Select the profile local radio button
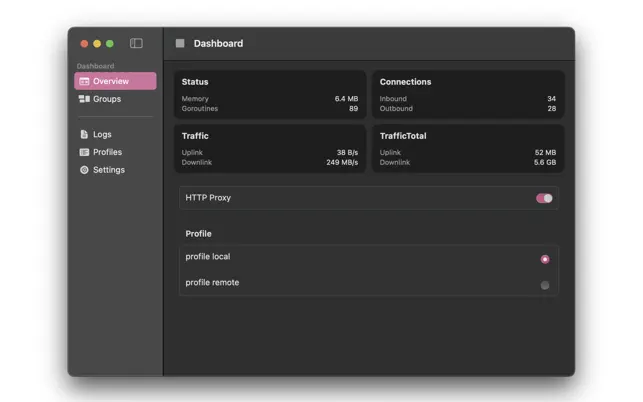 545,259
